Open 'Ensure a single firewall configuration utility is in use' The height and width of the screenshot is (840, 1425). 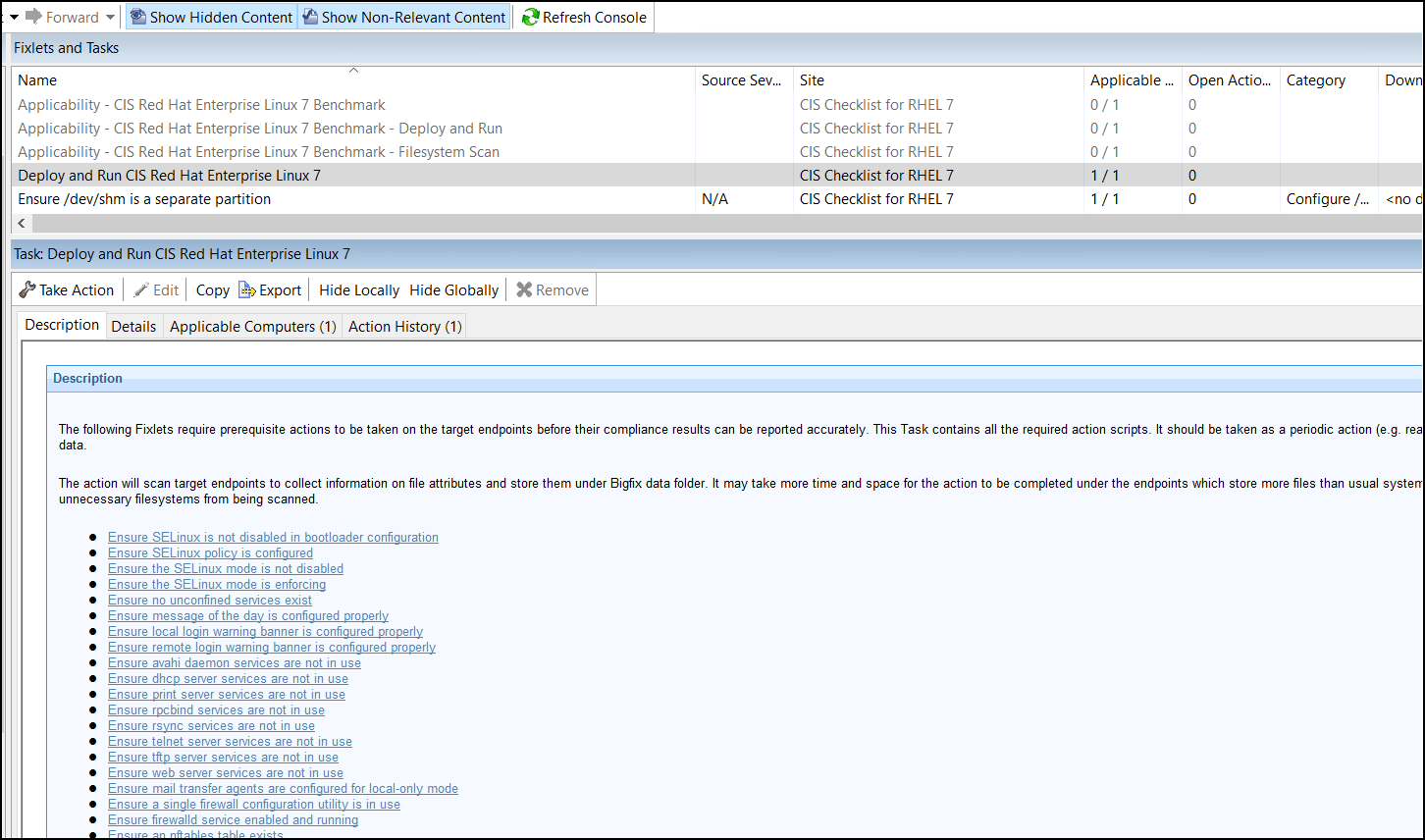point(254,804)
